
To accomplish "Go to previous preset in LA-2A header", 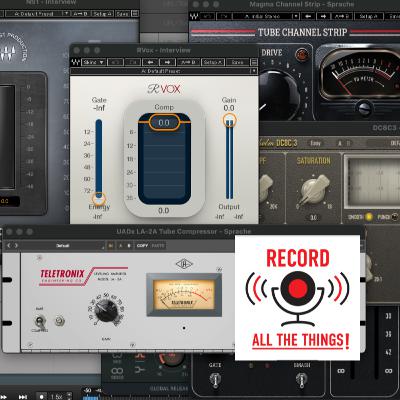I will click(9, 246).
